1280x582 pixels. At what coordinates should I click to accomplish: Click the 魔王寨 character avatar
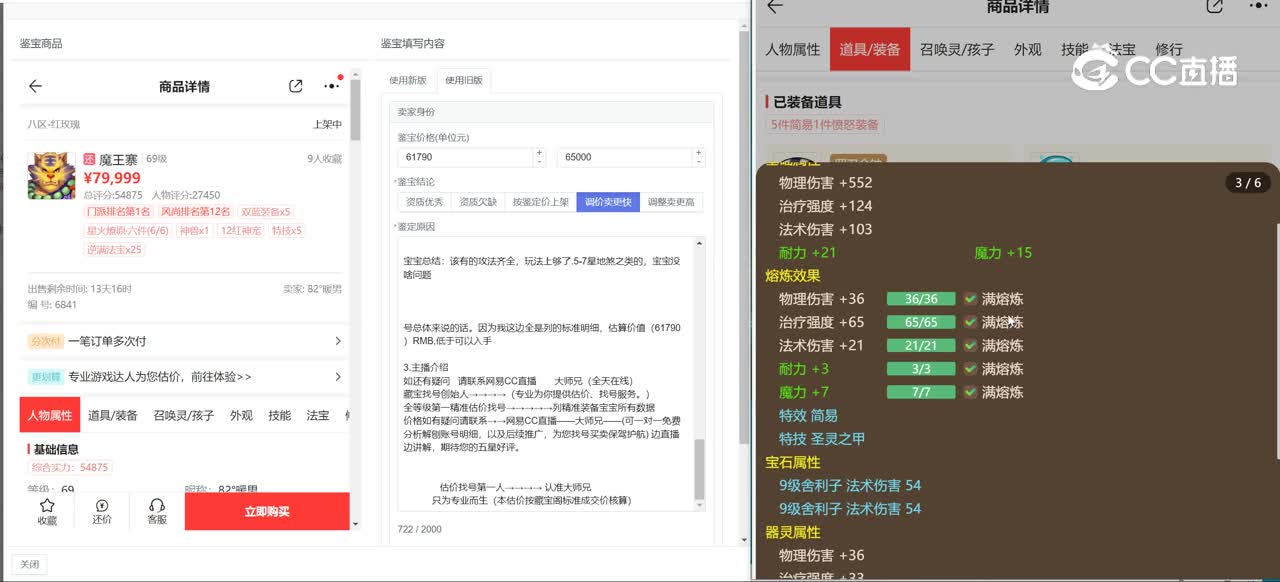click(x=51, y=175)
